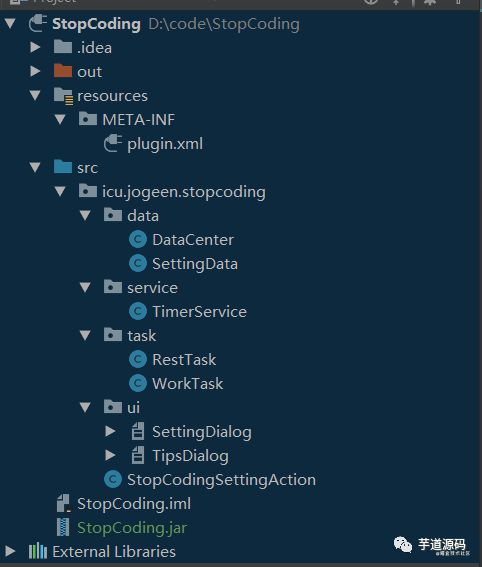Open the SettingDialog form

(202, 432)
